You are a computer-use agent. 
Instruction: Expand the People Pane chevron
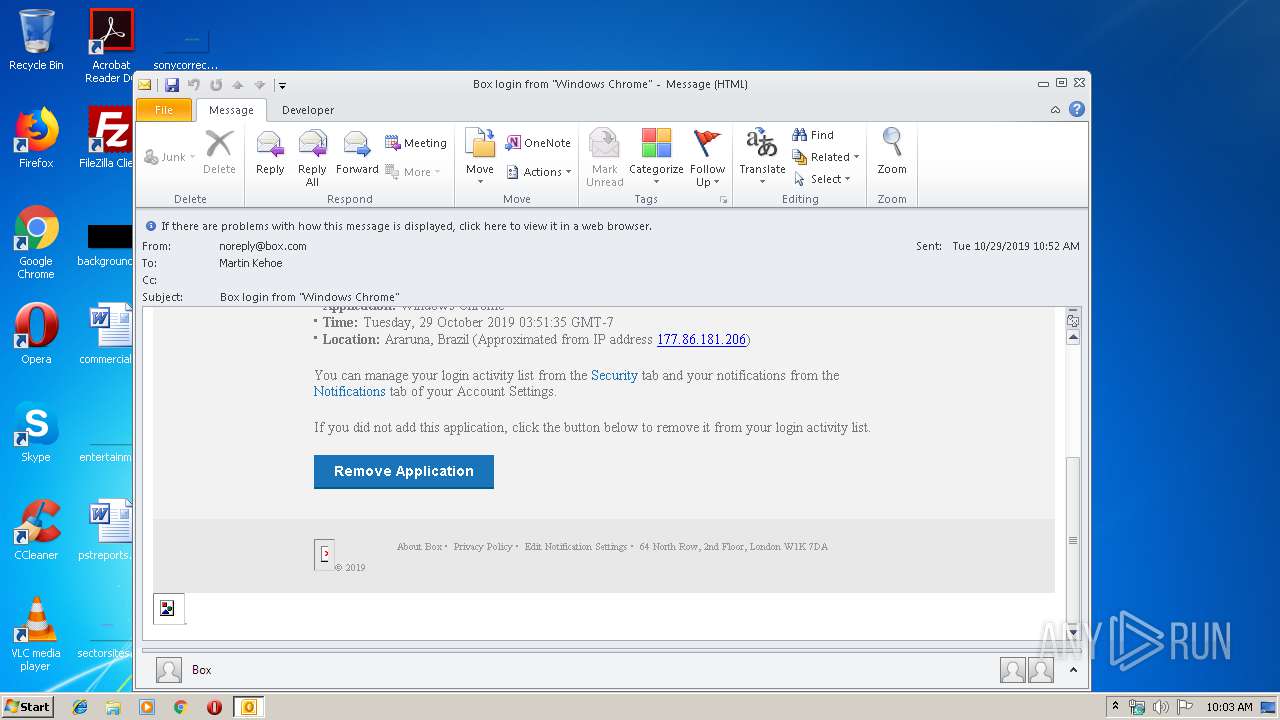pos(1073,670)
